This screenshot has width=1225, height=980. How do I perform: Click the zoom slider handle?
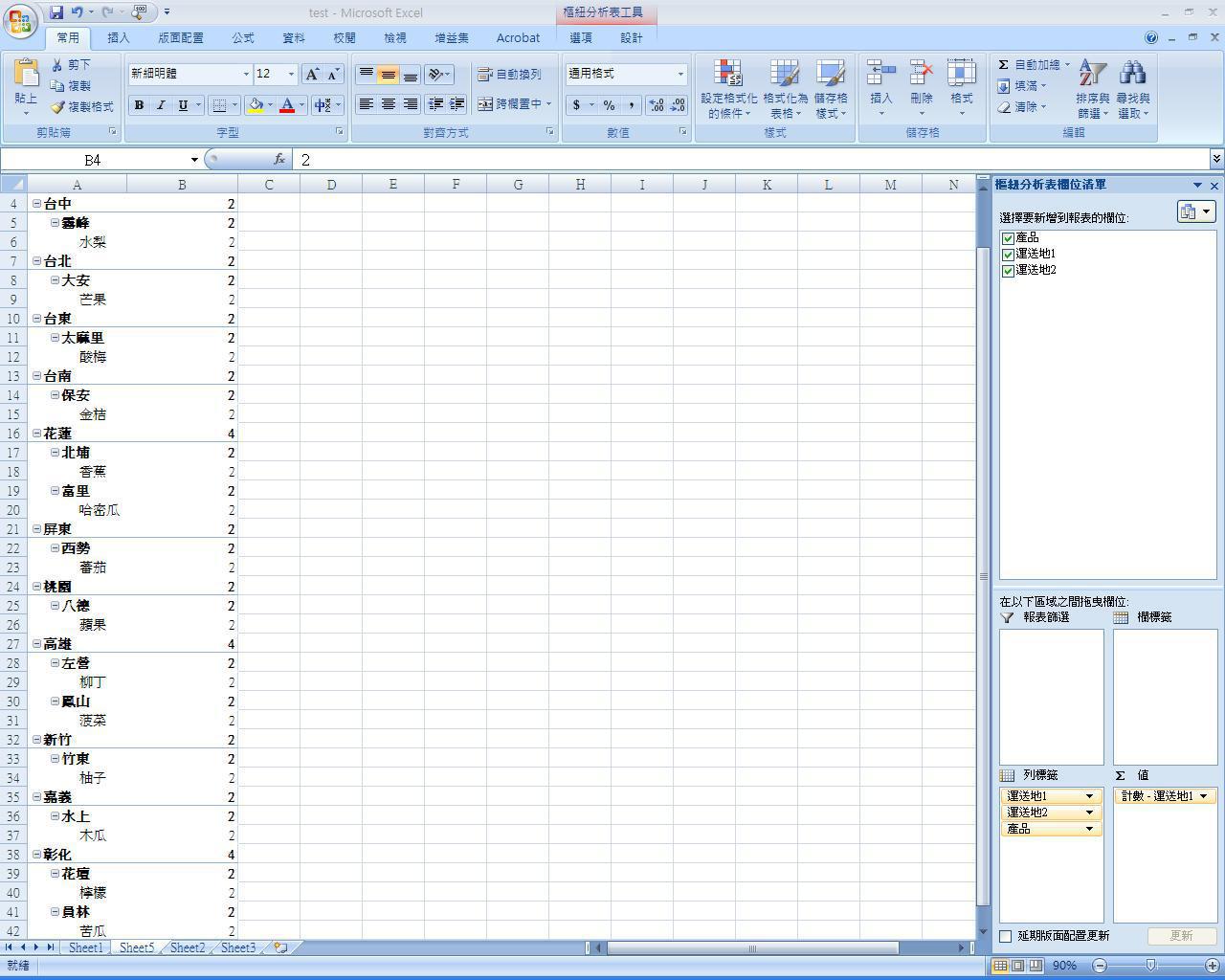pos(1150,966)
